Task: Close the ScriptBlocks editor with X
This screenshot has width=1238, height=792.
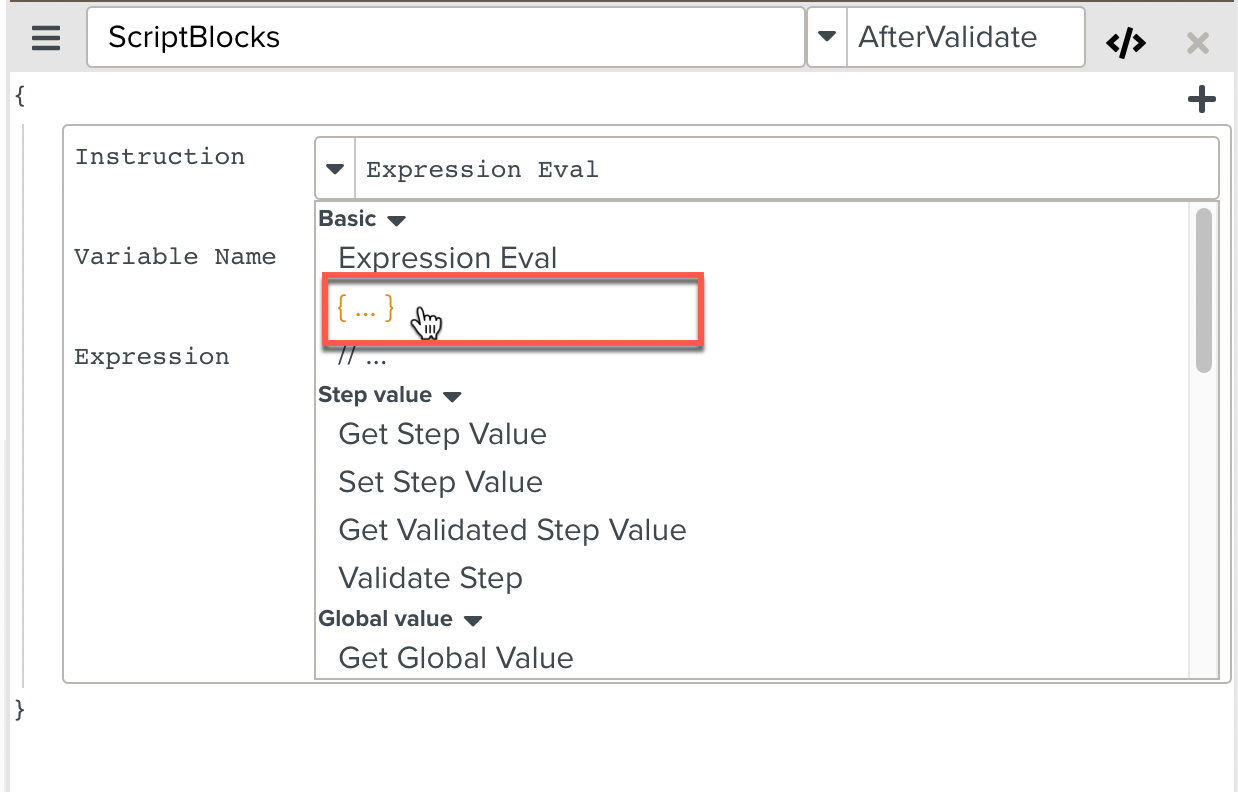Action: tap(1197, 43)
